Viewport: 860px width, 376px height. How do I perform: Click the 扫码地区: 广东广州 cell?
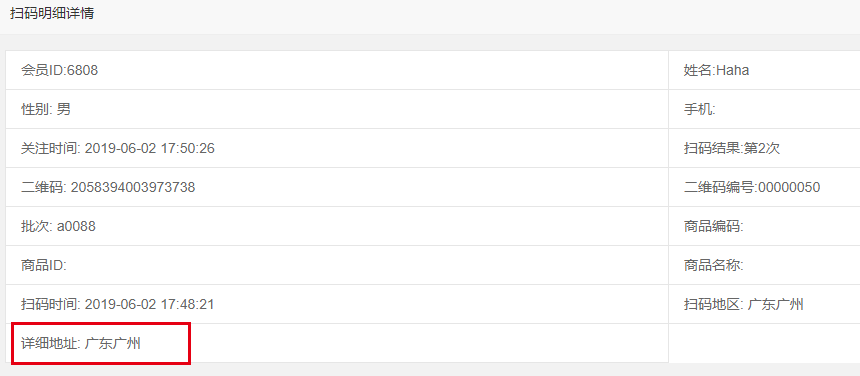click(764, 304)
